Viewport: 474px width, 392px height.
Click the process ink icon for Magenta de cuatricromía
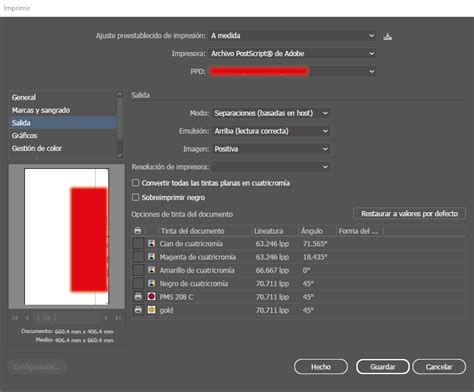tap(152, 257)
